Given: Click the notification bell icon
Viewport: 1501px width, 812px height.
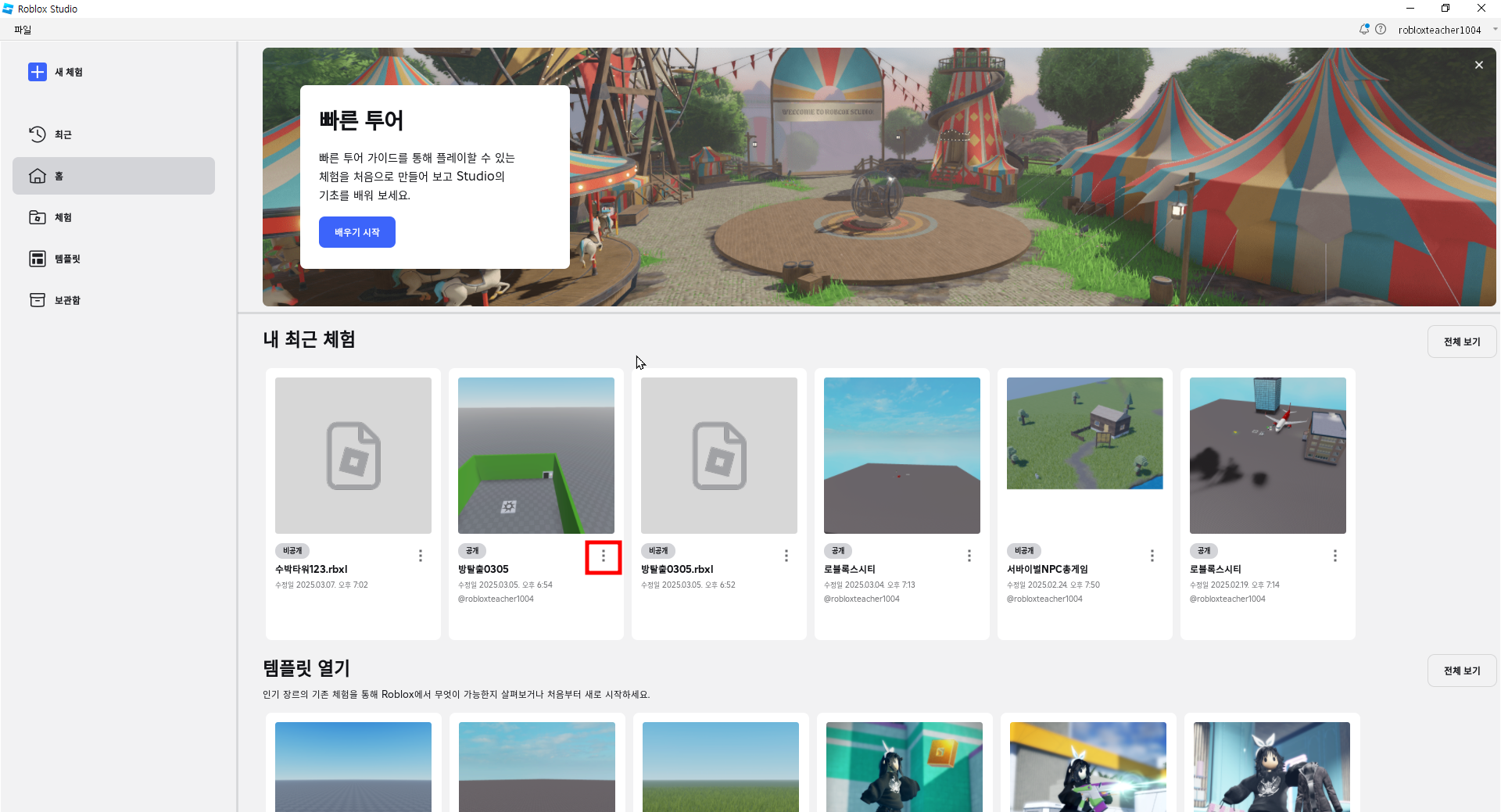Looking at the screenshot, I should click(x=1364, y=29).
